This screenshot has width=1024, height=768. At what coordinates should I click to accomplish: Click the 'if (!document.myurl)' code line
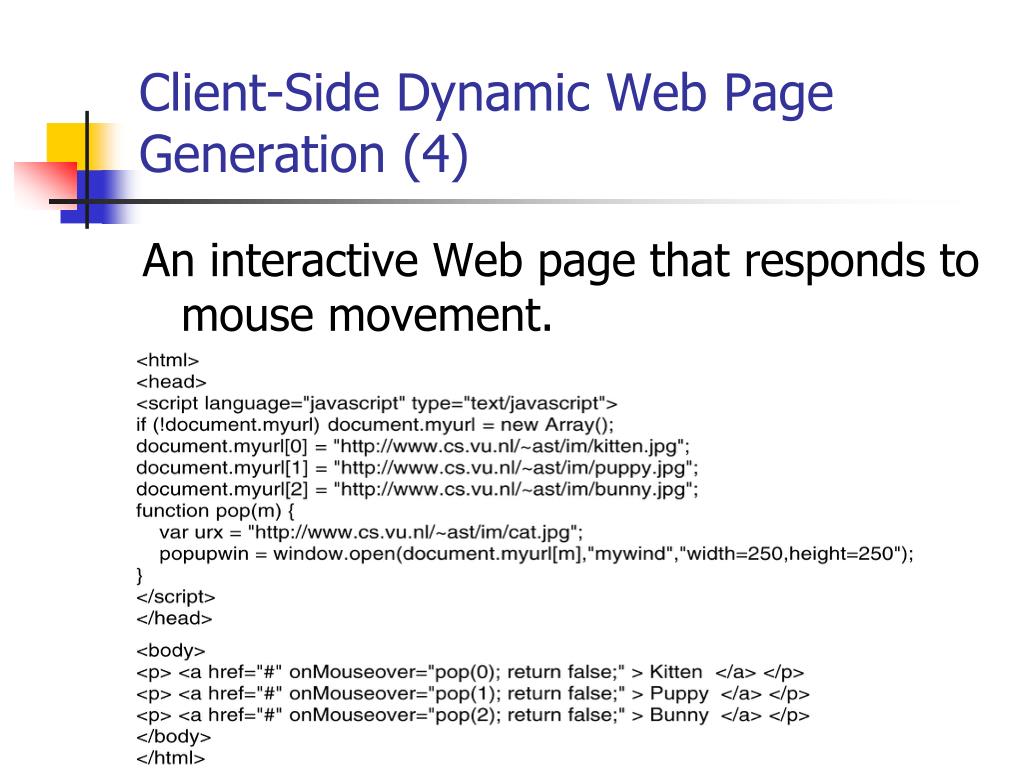[375, 425]
